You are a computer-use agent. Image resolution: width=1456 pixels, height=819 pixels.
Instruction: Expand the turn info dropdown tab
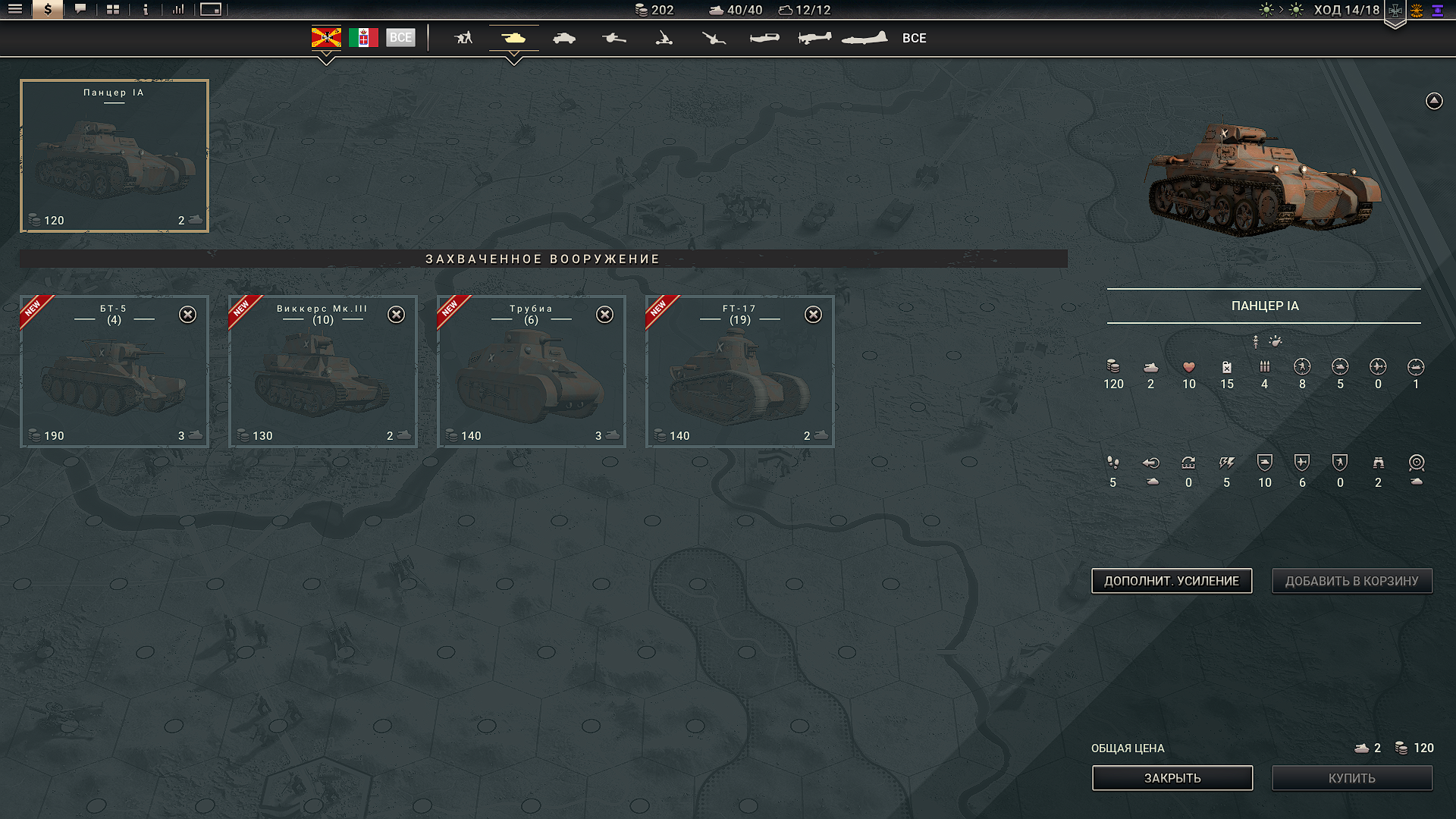[x=1395, y=15]
